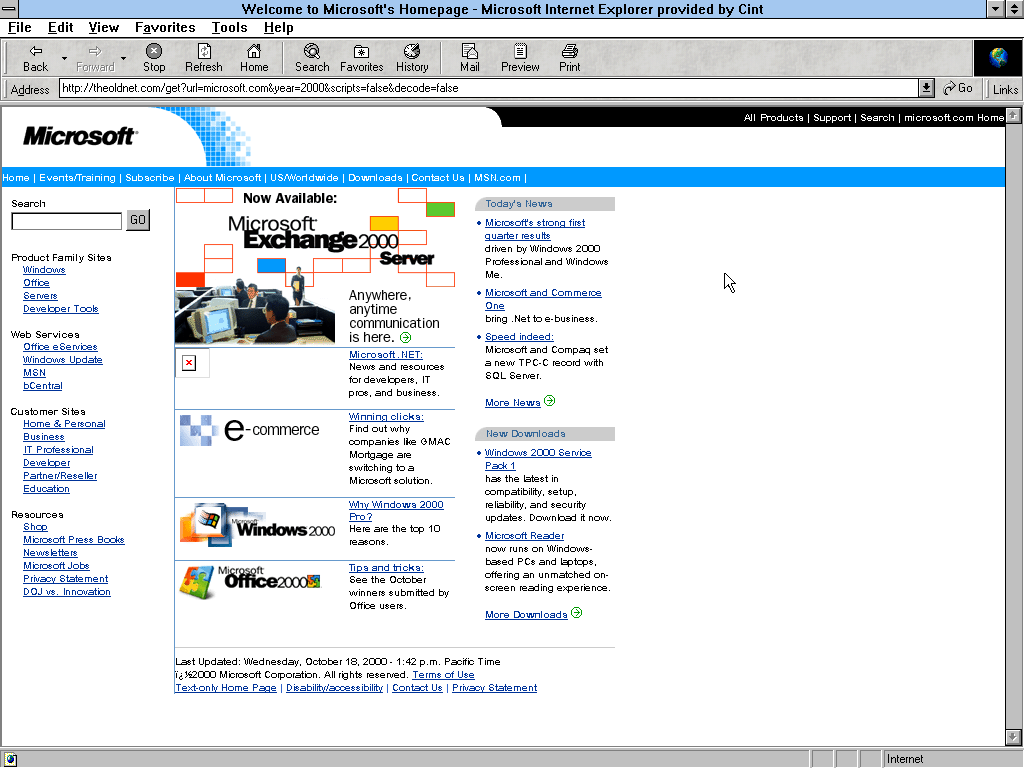The height and width of the screenshot is (768, 1024).
Task: Click the Windows 2000 logo image
Action: 257,525
